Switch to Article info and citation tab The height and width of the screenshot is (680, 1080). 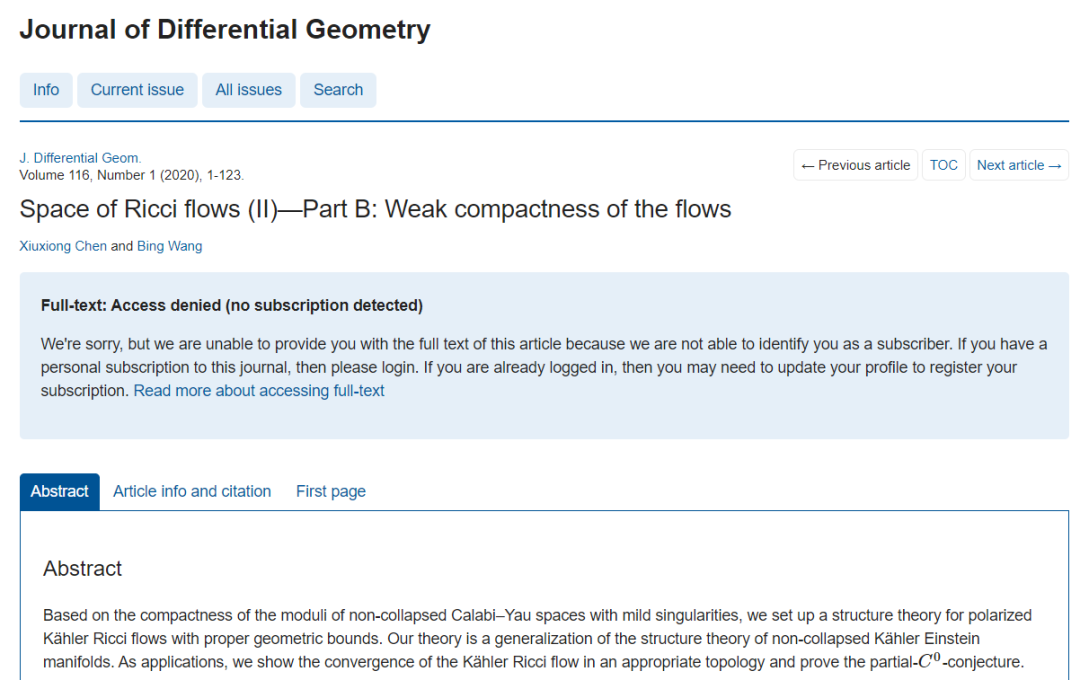click(x=192, y=492)
